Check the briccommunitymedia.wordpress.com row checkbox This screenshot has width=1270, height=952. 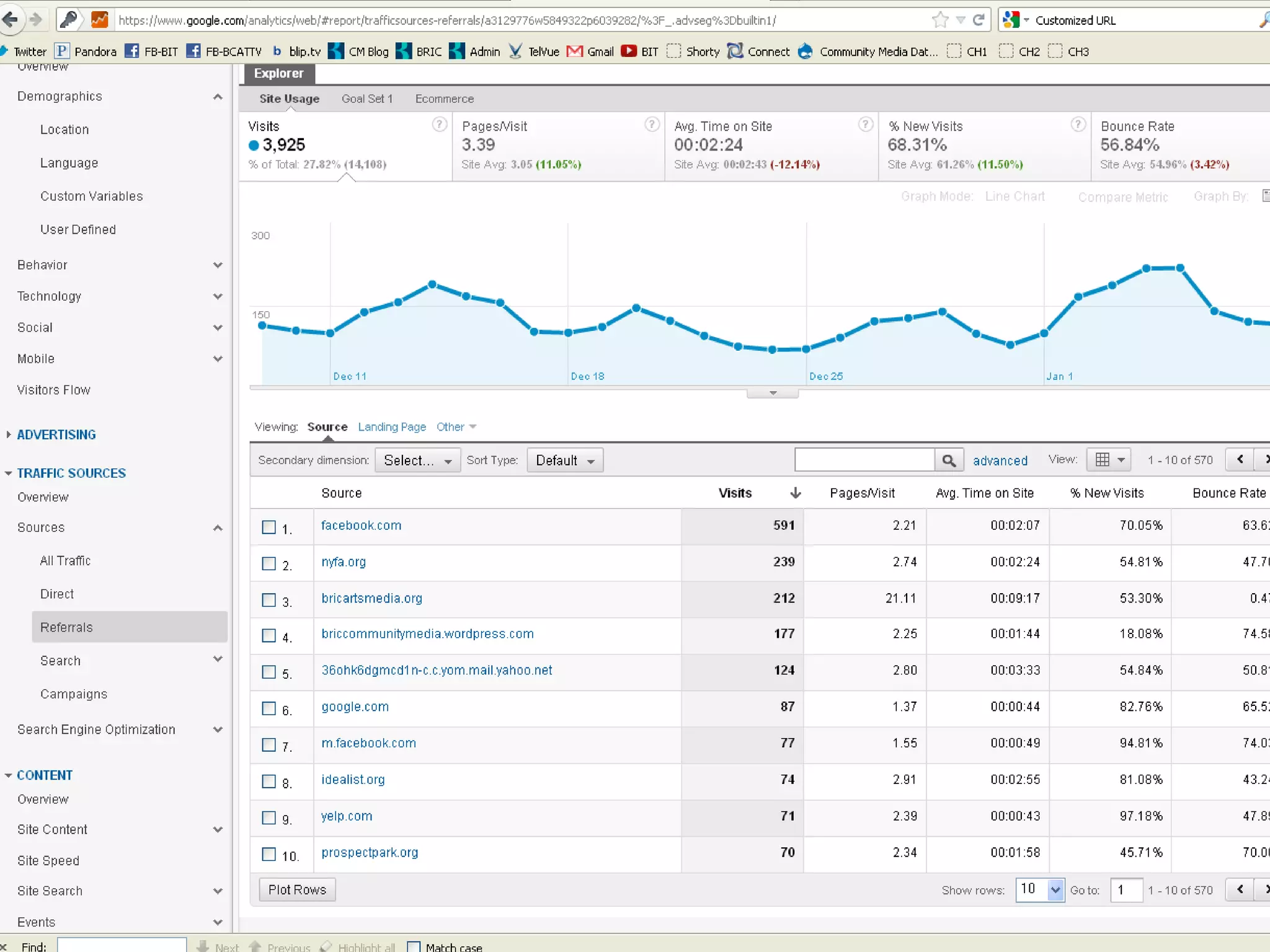tap(269, 635)
